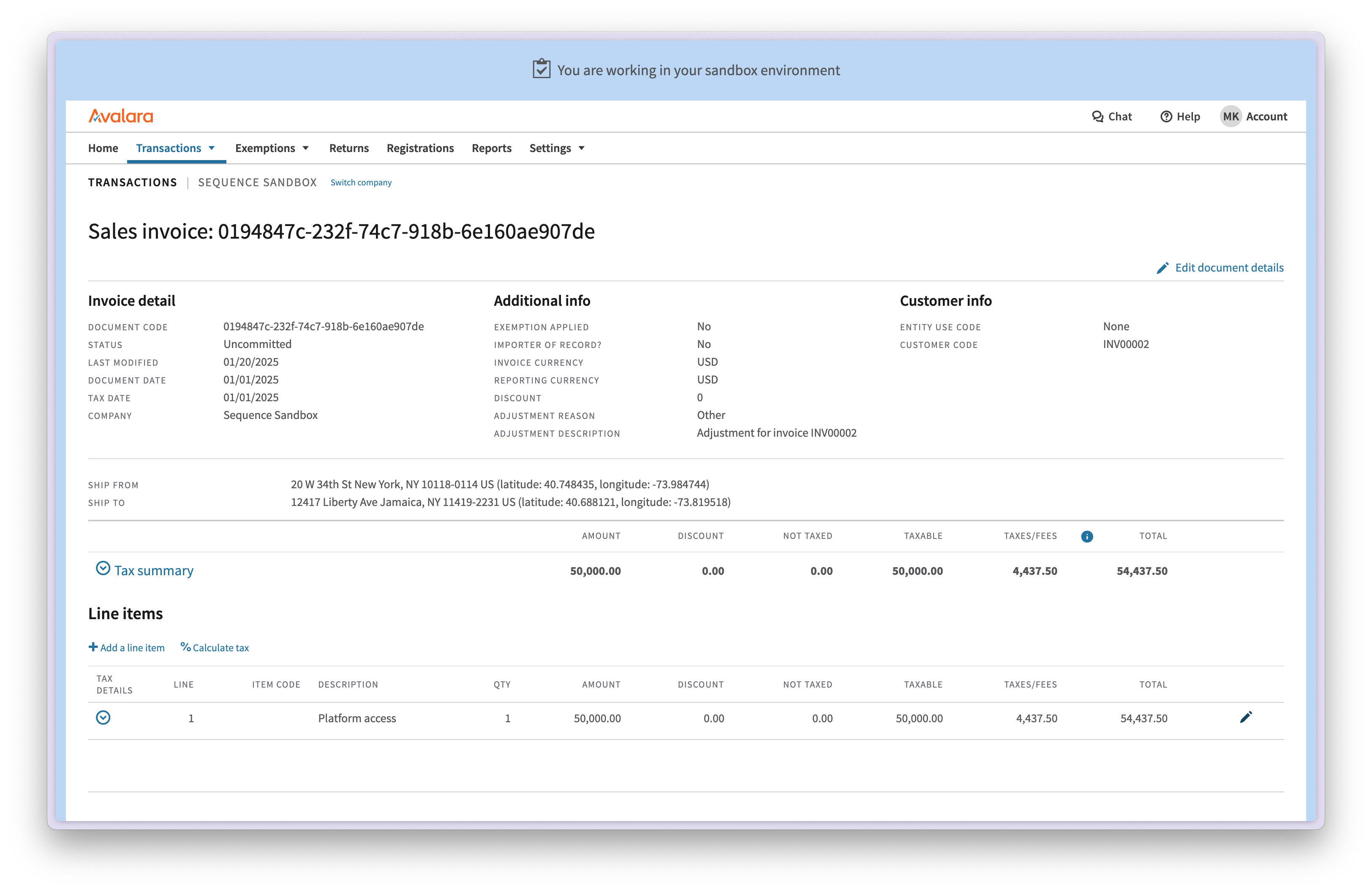Click the plus icon to add a line item
The image size is (1372, 892).
pos(93,647)
